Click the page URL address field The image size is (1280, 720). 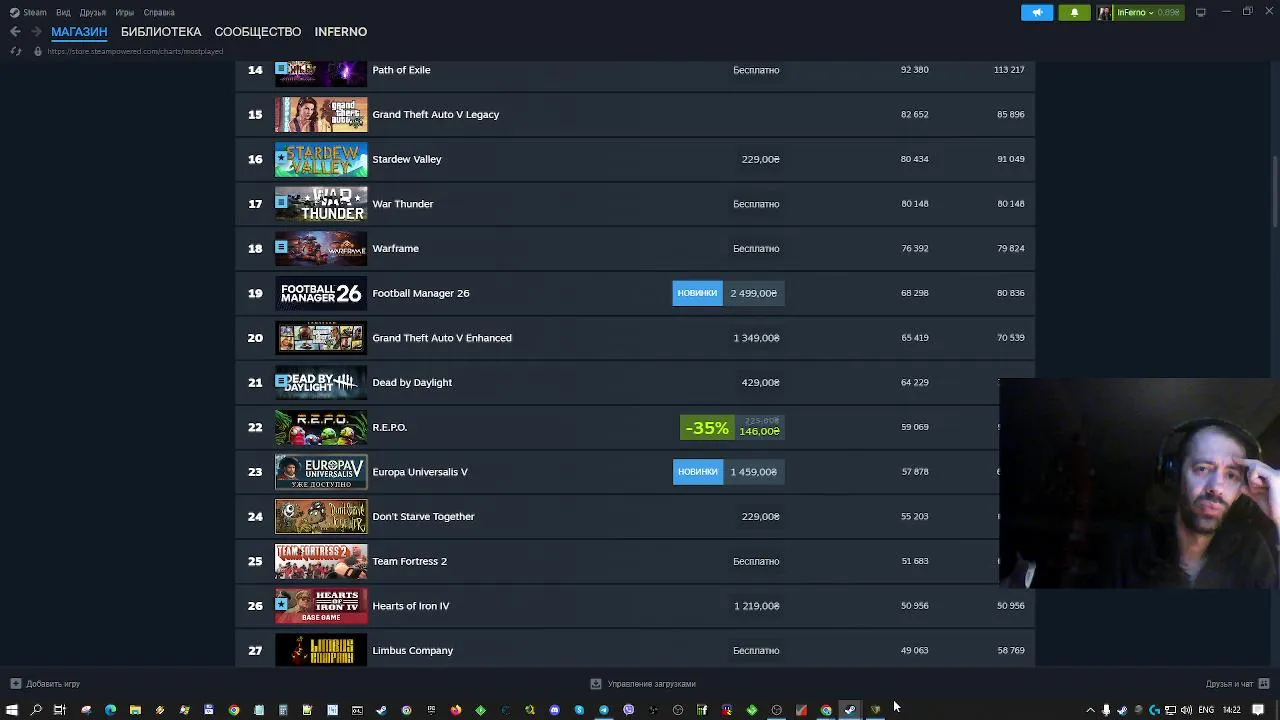135,51
